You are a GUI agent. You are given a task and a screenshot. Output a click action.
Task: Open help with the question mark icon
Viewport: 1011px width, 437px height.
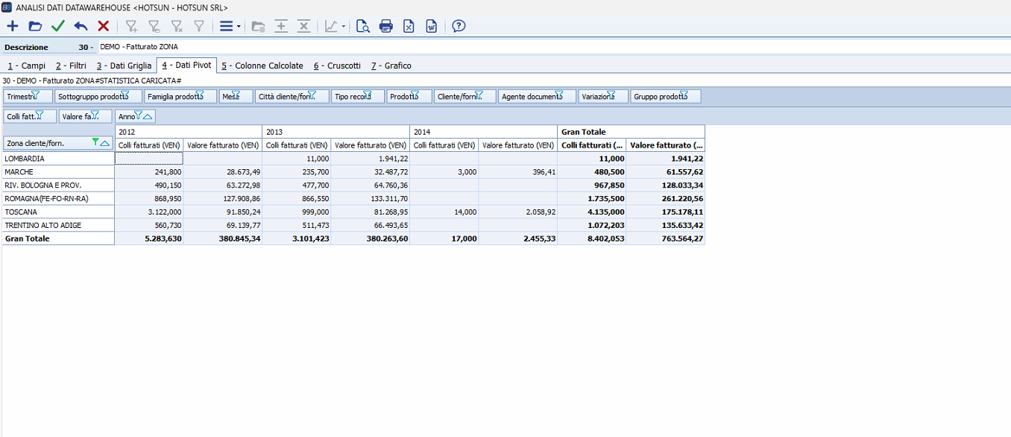coord(459,26)
